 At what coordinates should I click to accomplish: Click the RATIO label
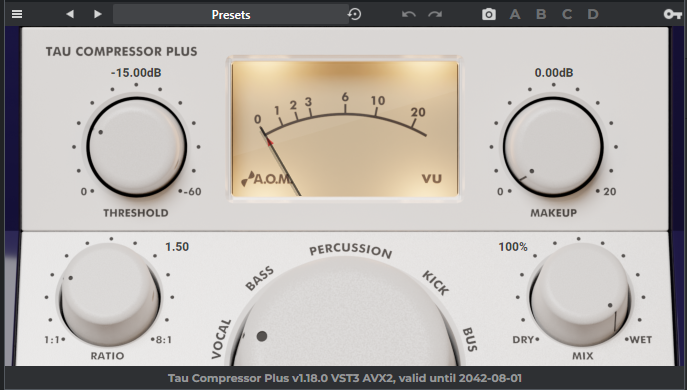coord(107,356)
